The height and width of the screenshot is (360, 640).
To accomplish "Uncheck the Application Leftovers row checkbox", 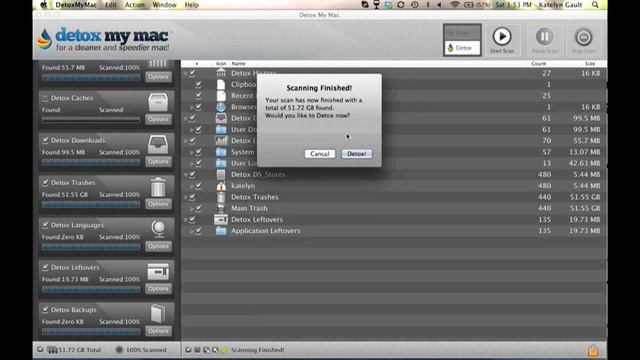I will 198,231.
